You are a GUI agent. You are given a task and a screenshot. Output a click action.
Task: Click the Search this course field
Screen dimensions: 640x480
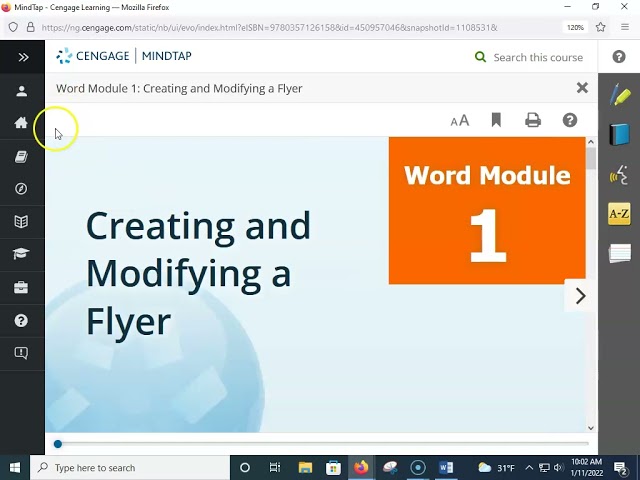[538, 57]
